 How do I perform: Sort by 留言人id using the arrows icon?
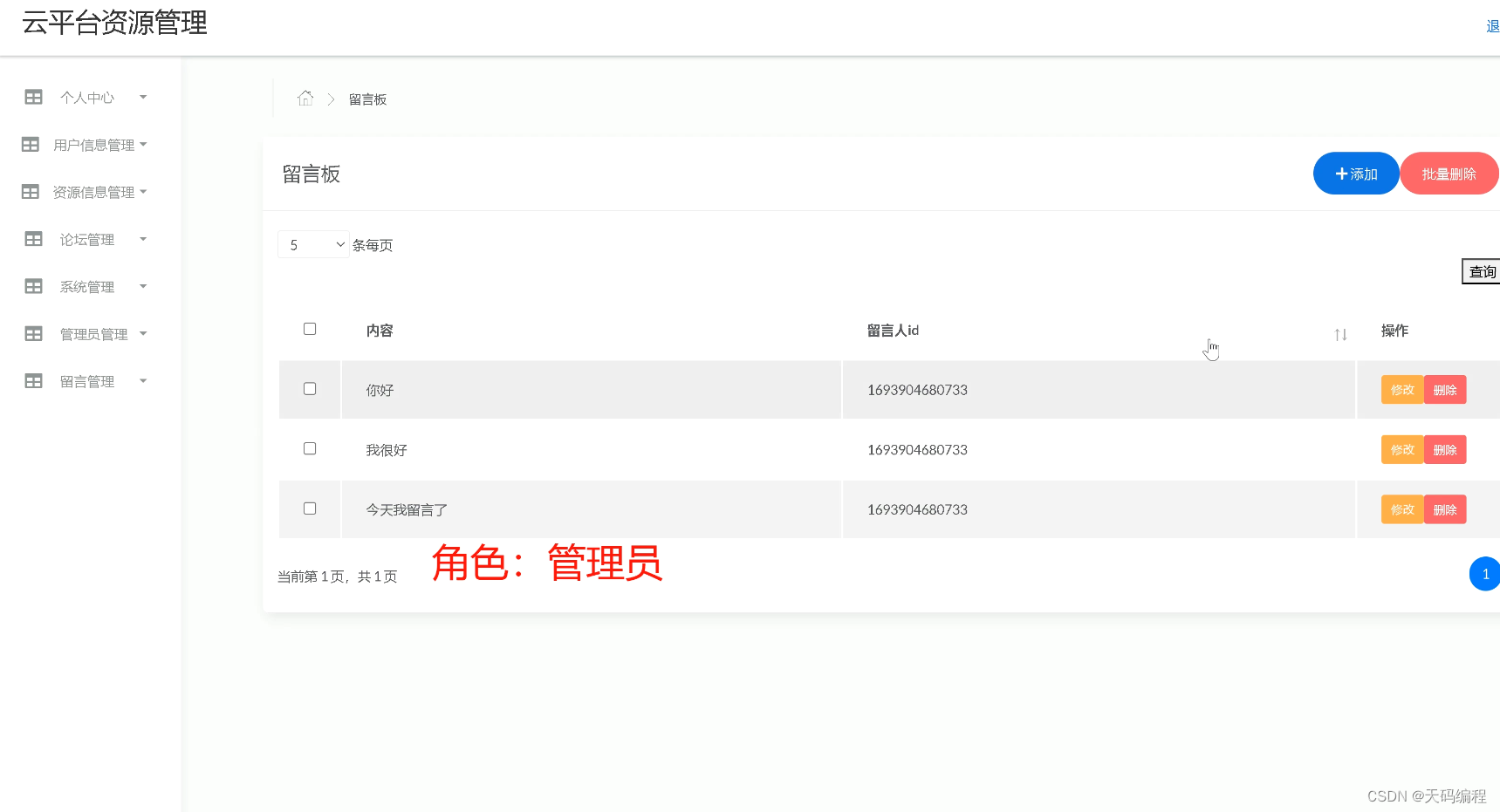point(1340,334)
